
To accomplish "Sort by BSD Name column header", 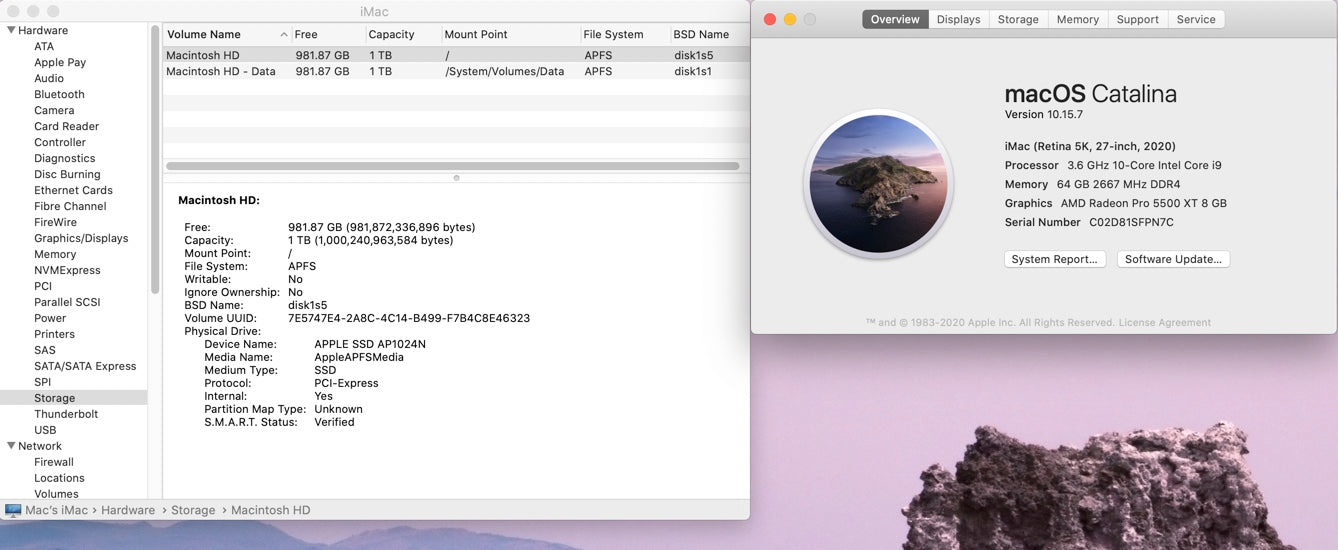I will coord(710,34).
